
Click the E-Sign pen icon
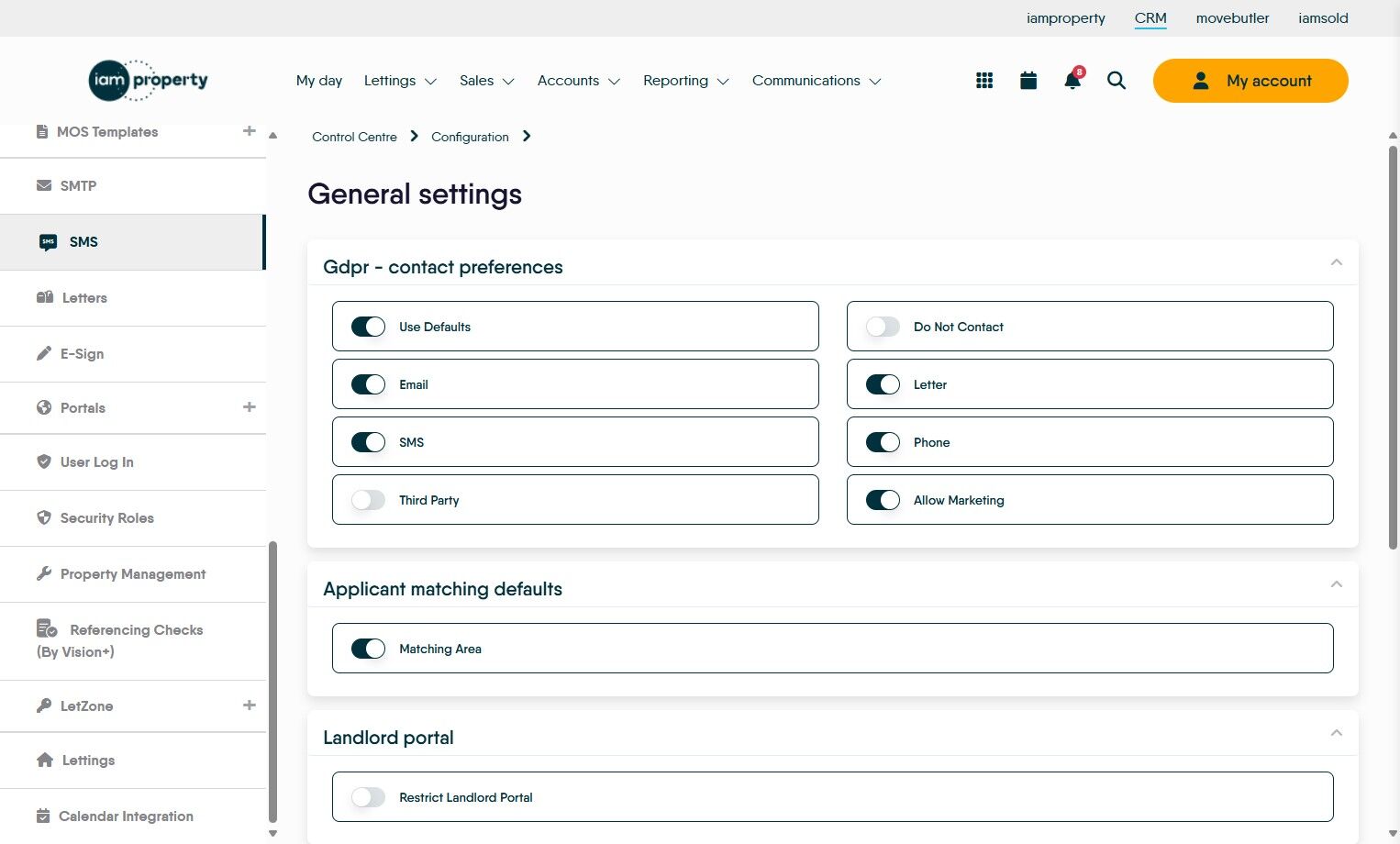[x=44, y=353]
